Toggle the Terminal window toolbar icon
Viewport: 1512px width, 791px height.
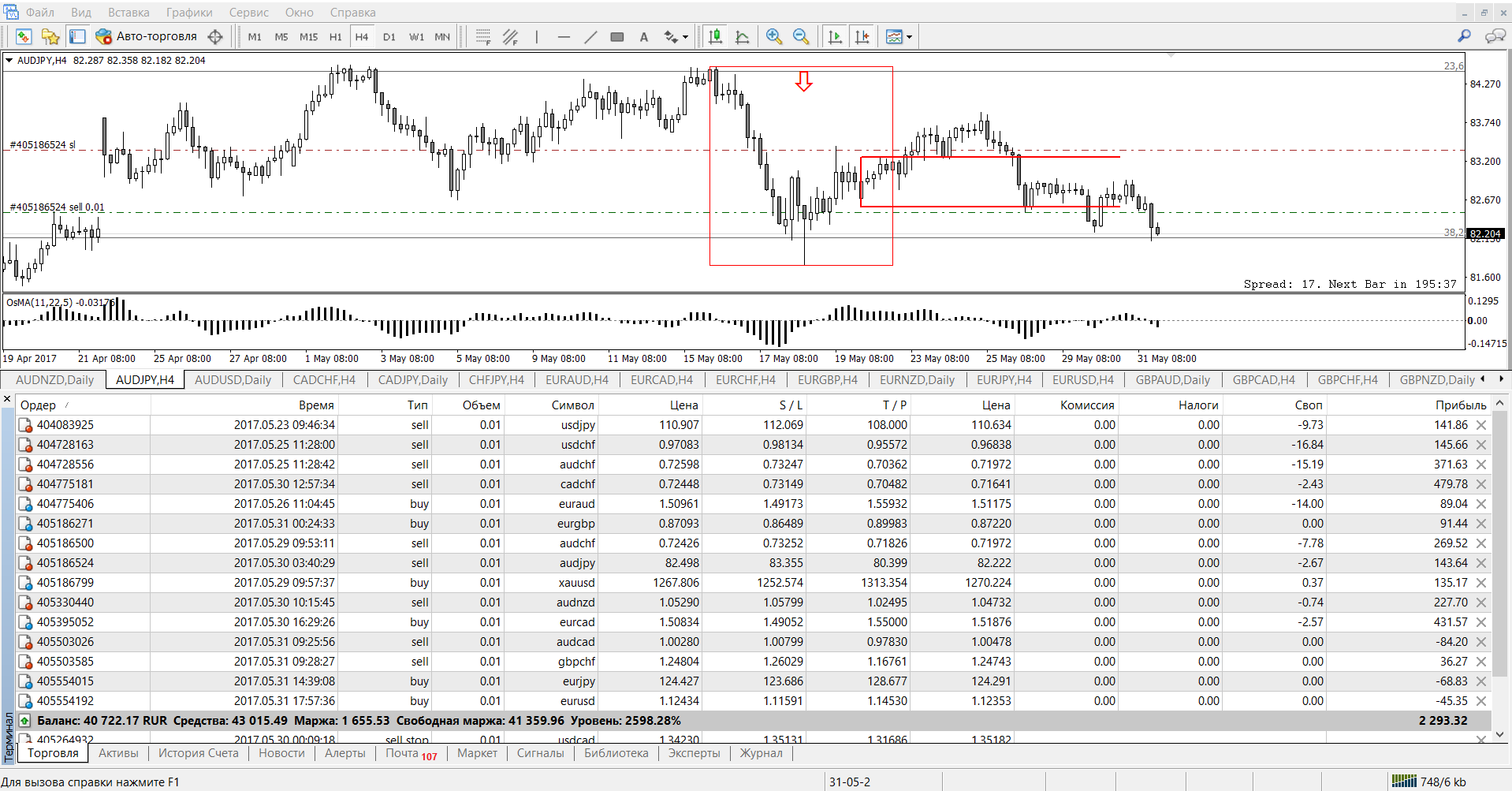77,36
